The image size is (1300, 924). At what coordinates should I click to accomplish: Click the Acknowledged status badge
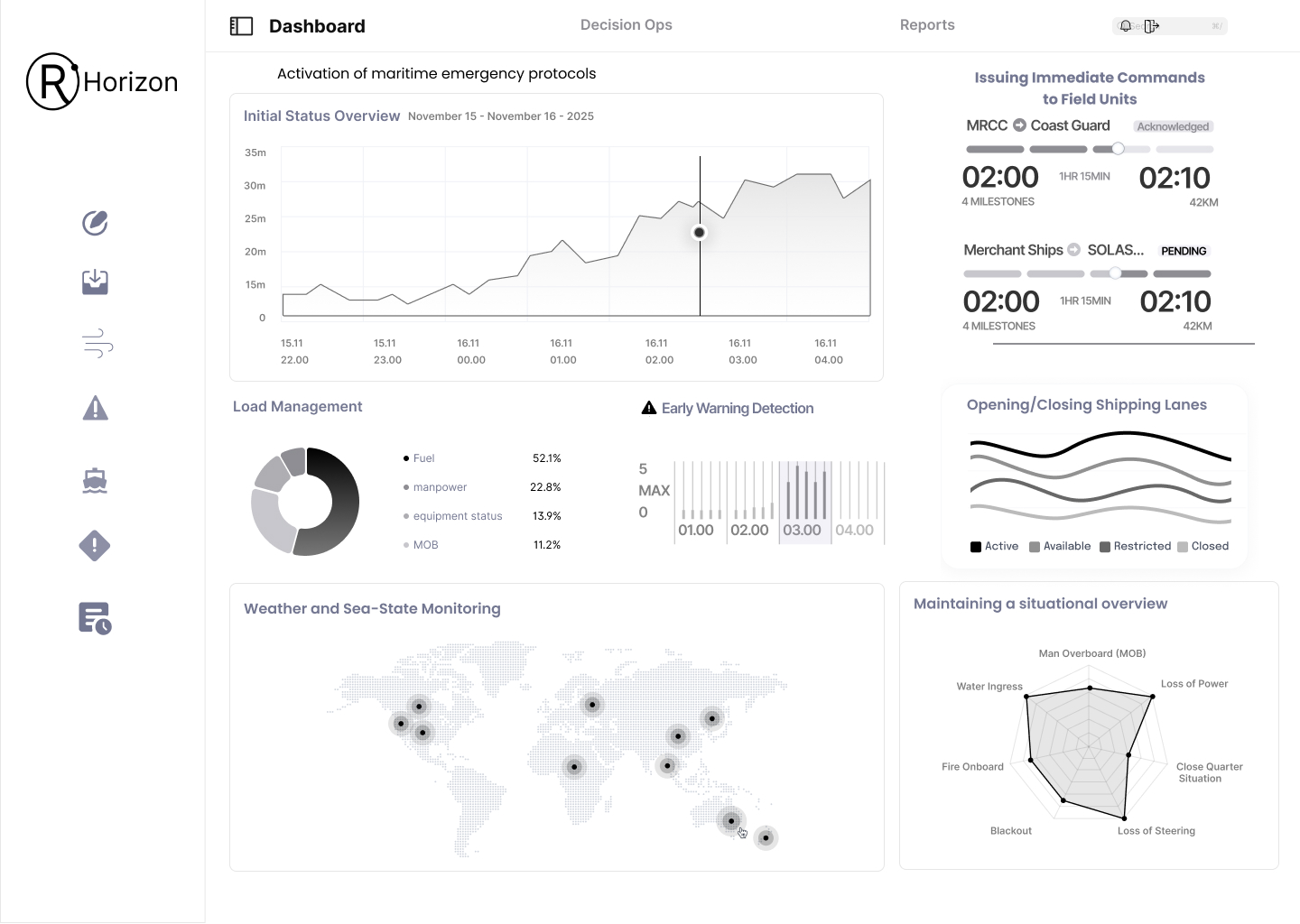pos(1173,126)
